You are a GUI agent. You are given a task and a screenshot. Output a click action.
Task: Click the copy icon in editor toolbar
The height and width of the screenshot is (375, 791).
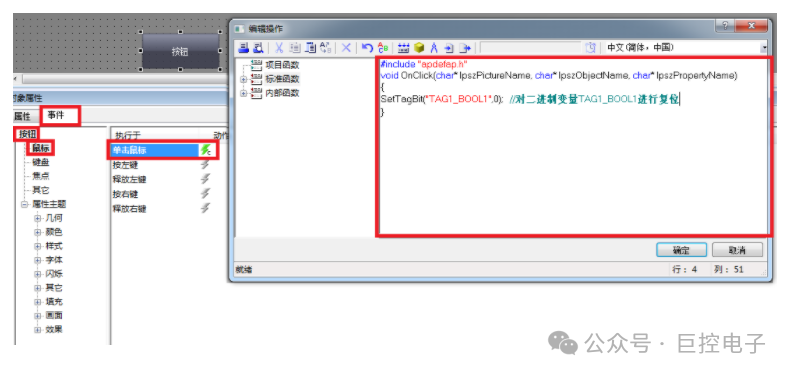coord(295,48)
